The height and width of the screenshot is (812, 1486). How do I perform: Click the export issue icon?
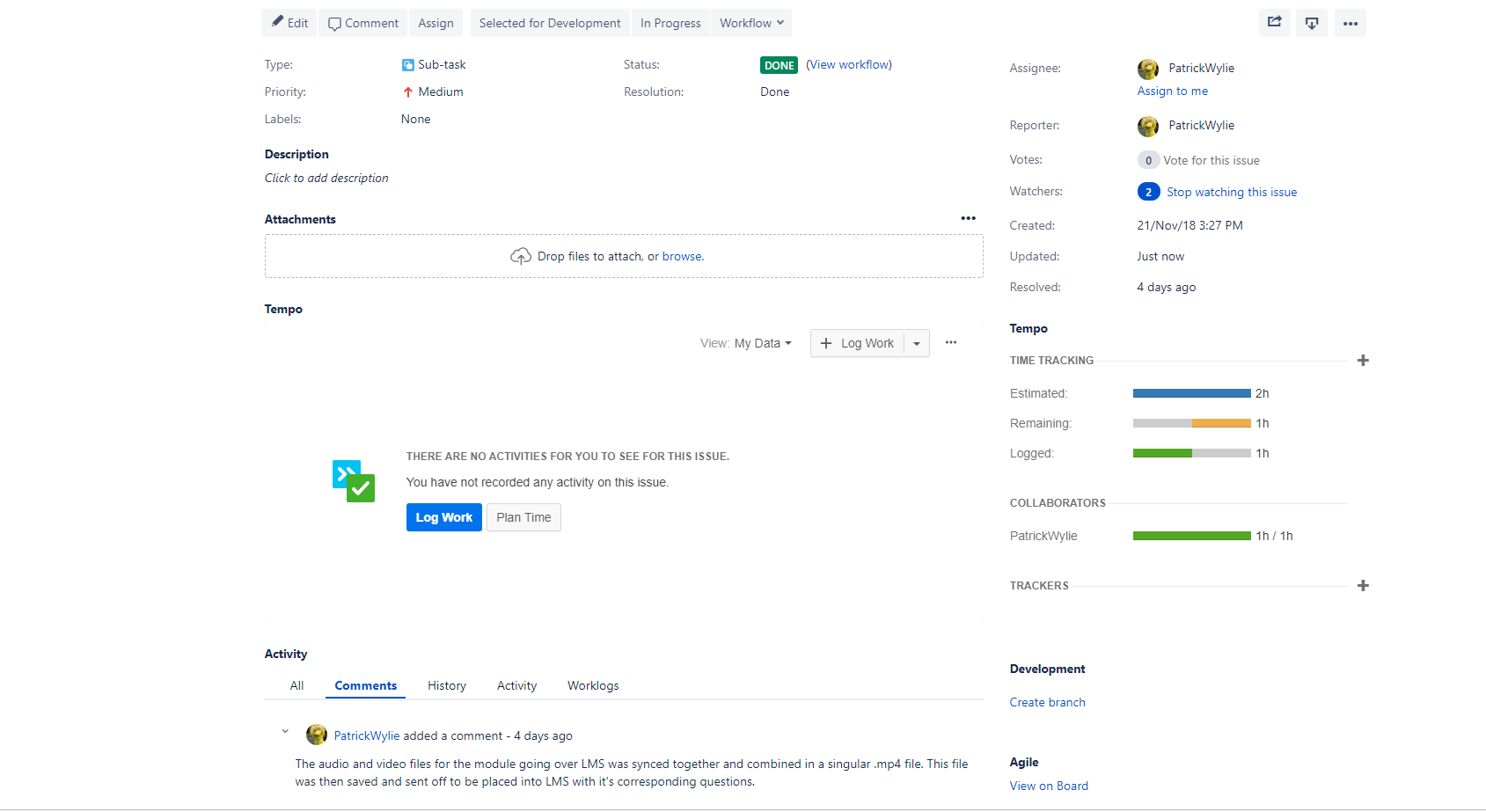tap(1312, 23)
